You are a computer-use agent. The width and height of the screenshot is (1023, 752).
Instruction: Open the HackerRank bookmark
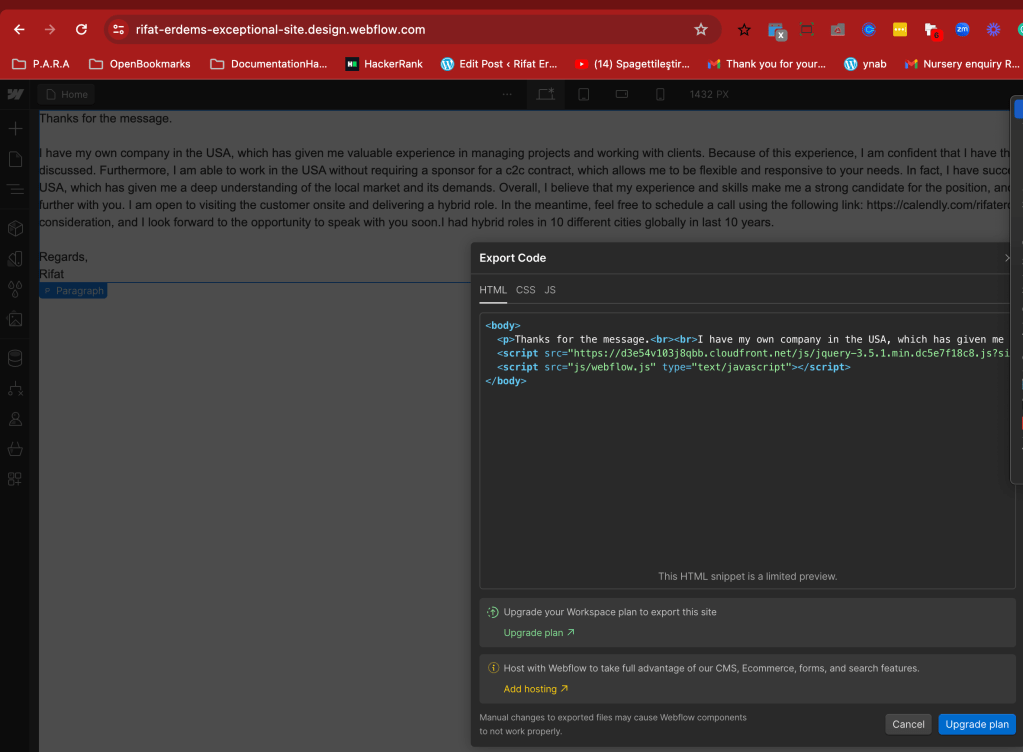tap(384, 64)
